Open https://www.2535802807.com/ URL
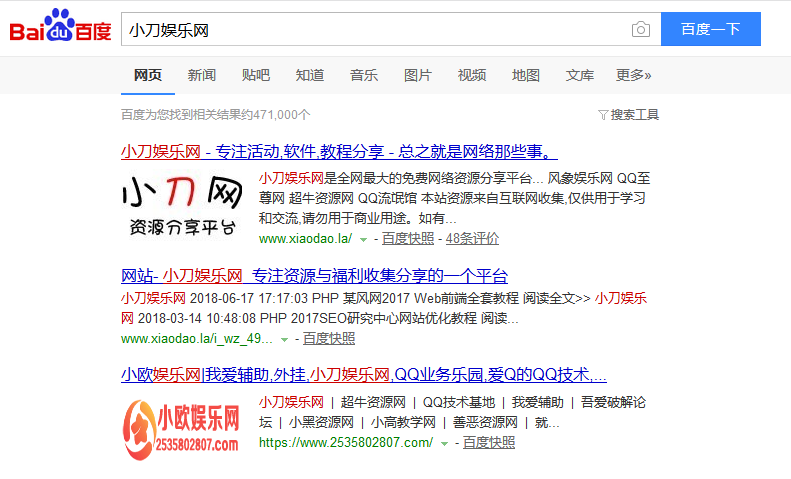Image resolution: width=791 pixels, height=479 pixels. (x=346, y=442)
